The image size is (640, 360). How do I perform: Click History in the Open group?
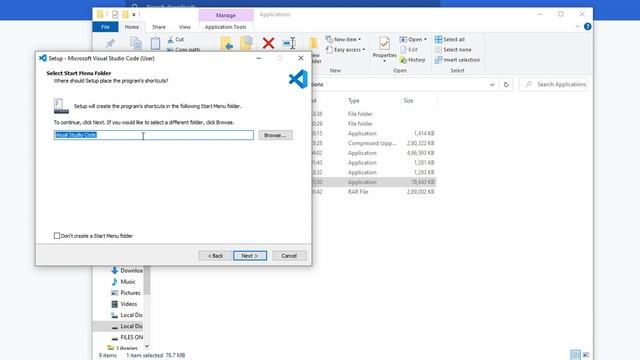(413, 60)
